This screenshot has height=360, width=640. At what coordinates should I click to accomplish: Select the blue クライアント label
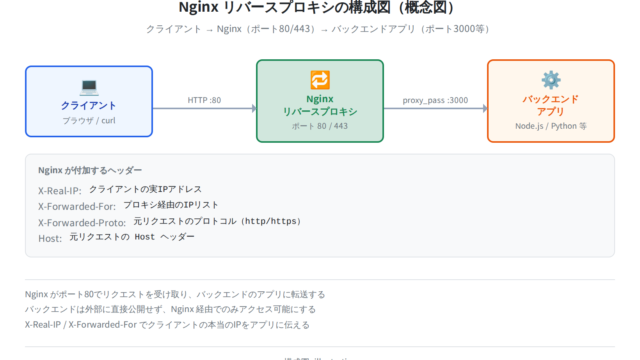89,105
